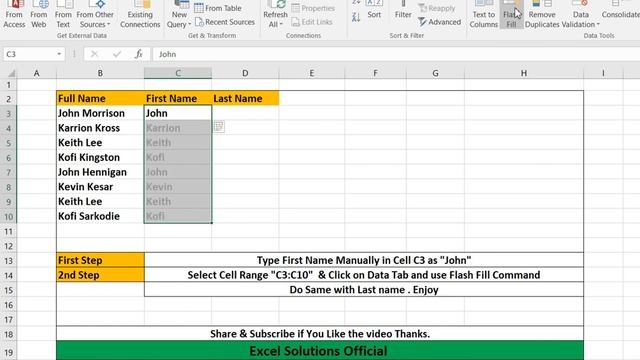Screen dimensions: 640x360
Task: Open the Data Validation dropdown
Action: [580, 15]
